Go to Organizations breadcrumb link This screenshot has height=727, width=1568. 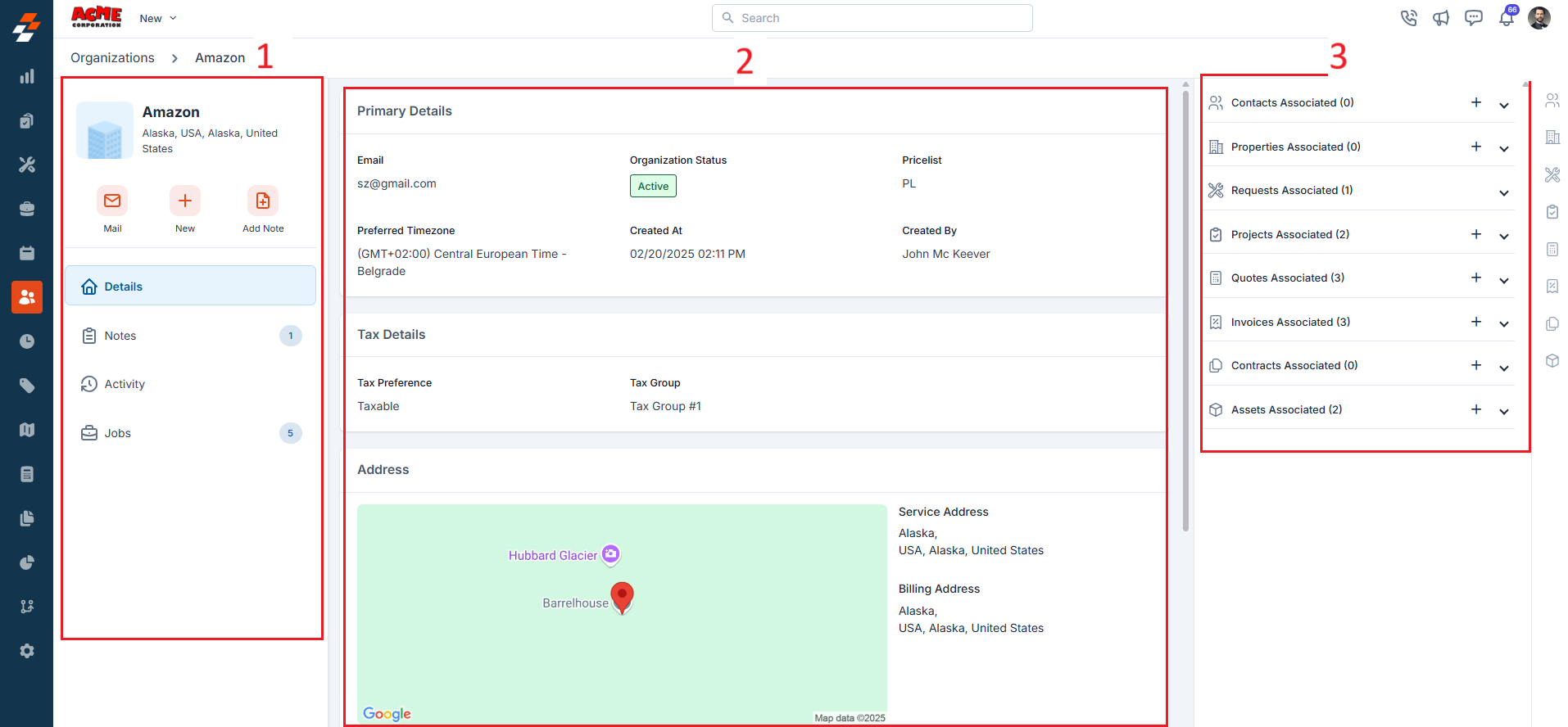click(112, 57)
